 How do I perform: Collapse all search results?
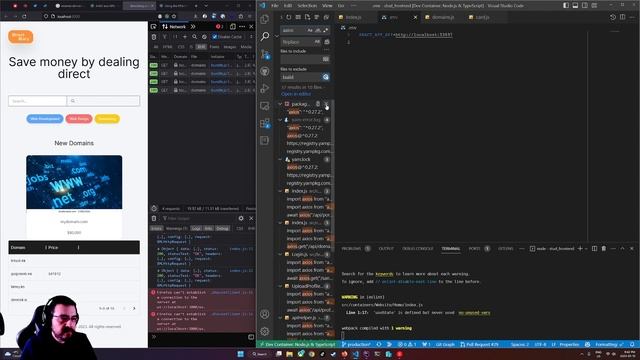(326, 17)
